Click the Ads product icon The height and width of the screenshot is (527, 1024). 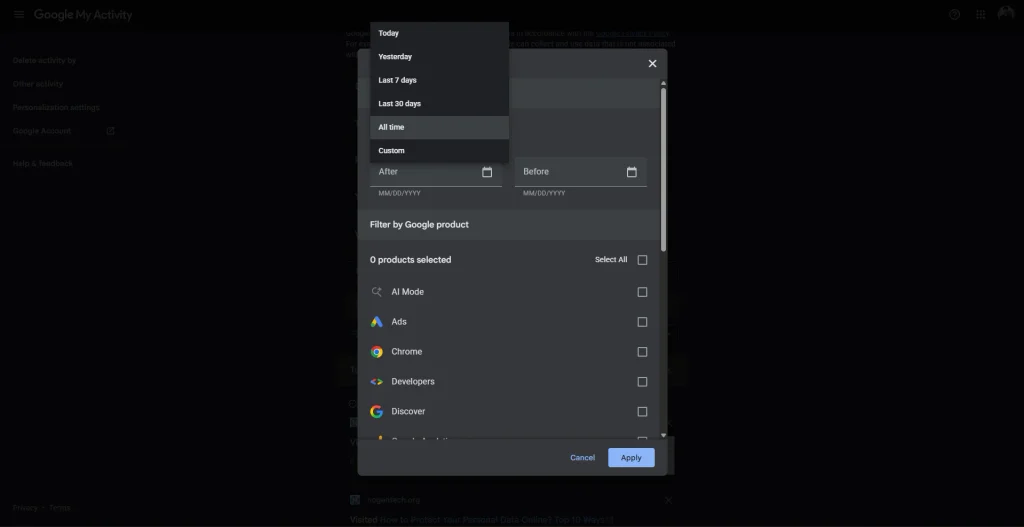pos(376,322)
